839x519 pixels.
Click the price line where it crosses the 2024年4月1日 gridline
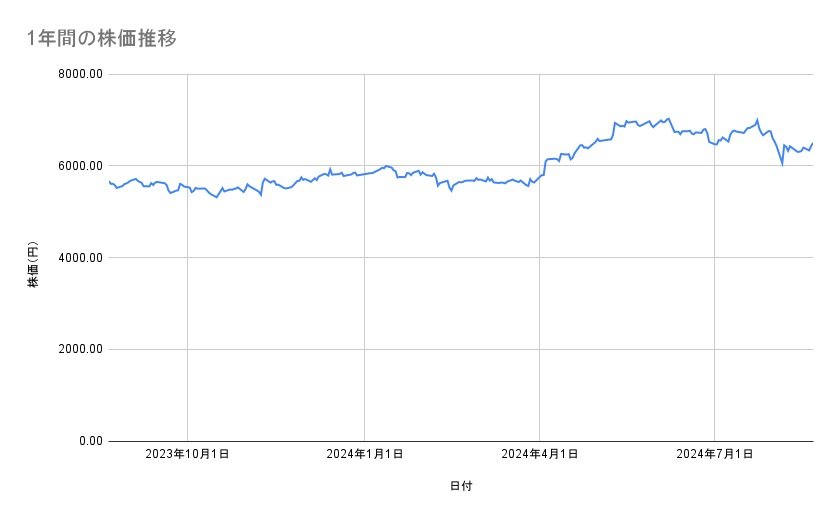pos(540,176)
